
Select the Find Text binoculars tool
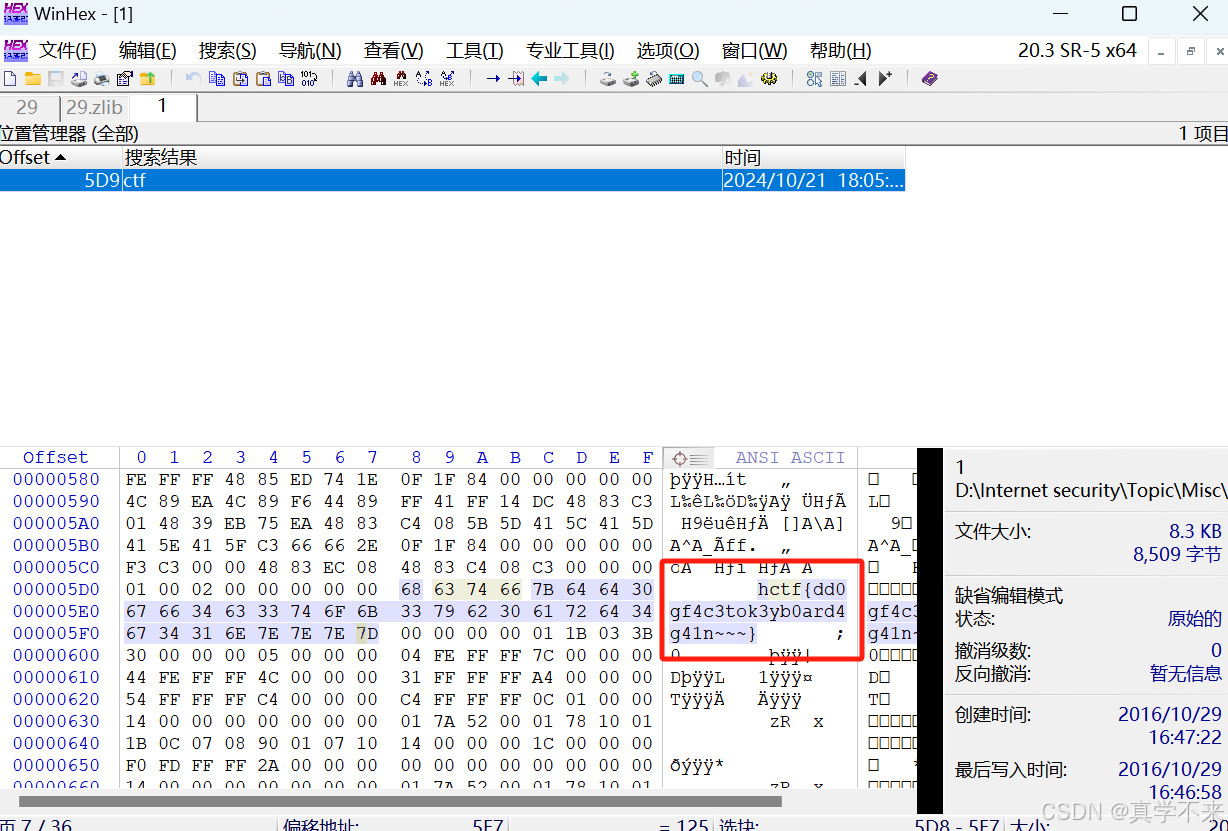[355, 78]
